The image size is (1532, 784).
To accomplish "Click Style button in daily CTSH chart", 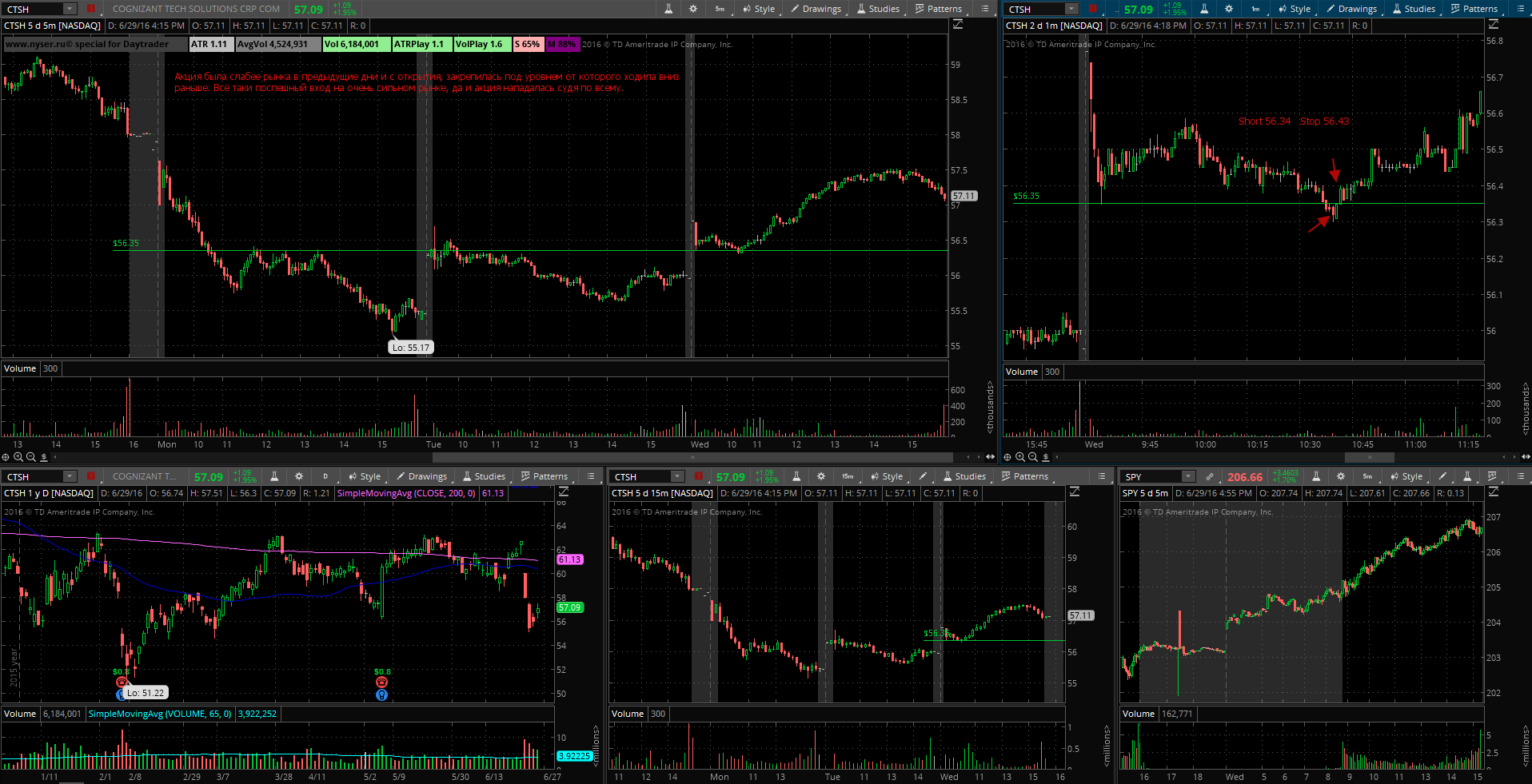I will [x=364, y=476].
